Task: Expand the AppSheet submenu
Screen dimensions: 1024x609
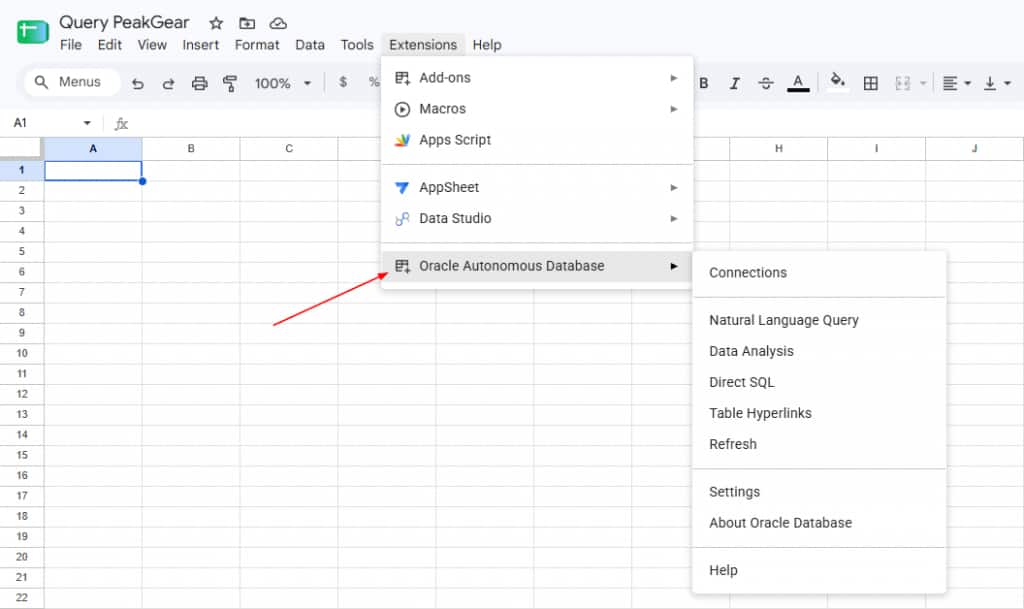Action: [536, 187]
